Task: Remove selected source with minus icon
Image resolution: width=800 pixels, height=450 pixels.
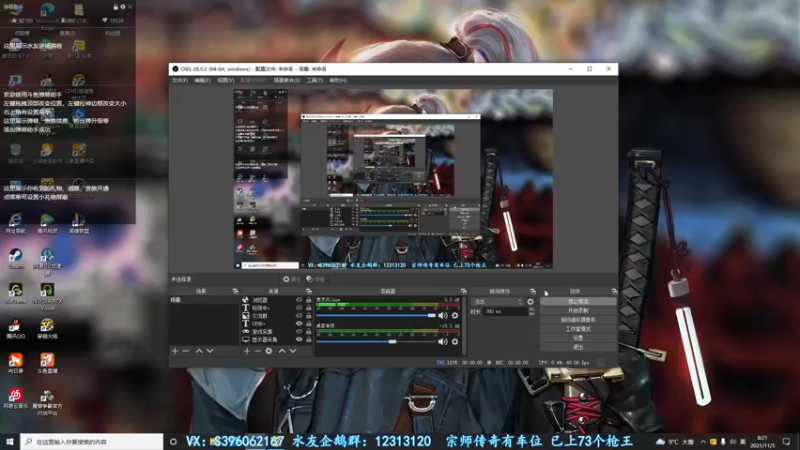Action: [258, 351]
